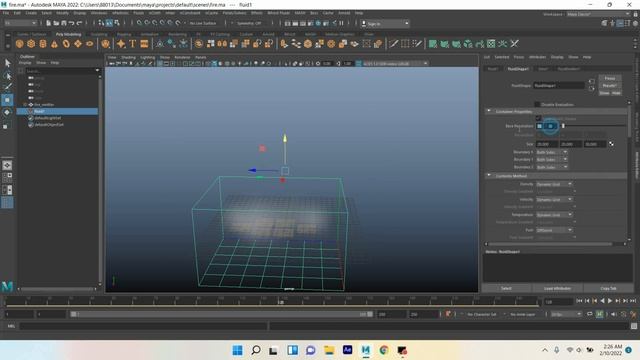Create a polygon cylinder from the shelf
Screen dimensions: 640x360
pyautogui.click(x=43, y=44)
